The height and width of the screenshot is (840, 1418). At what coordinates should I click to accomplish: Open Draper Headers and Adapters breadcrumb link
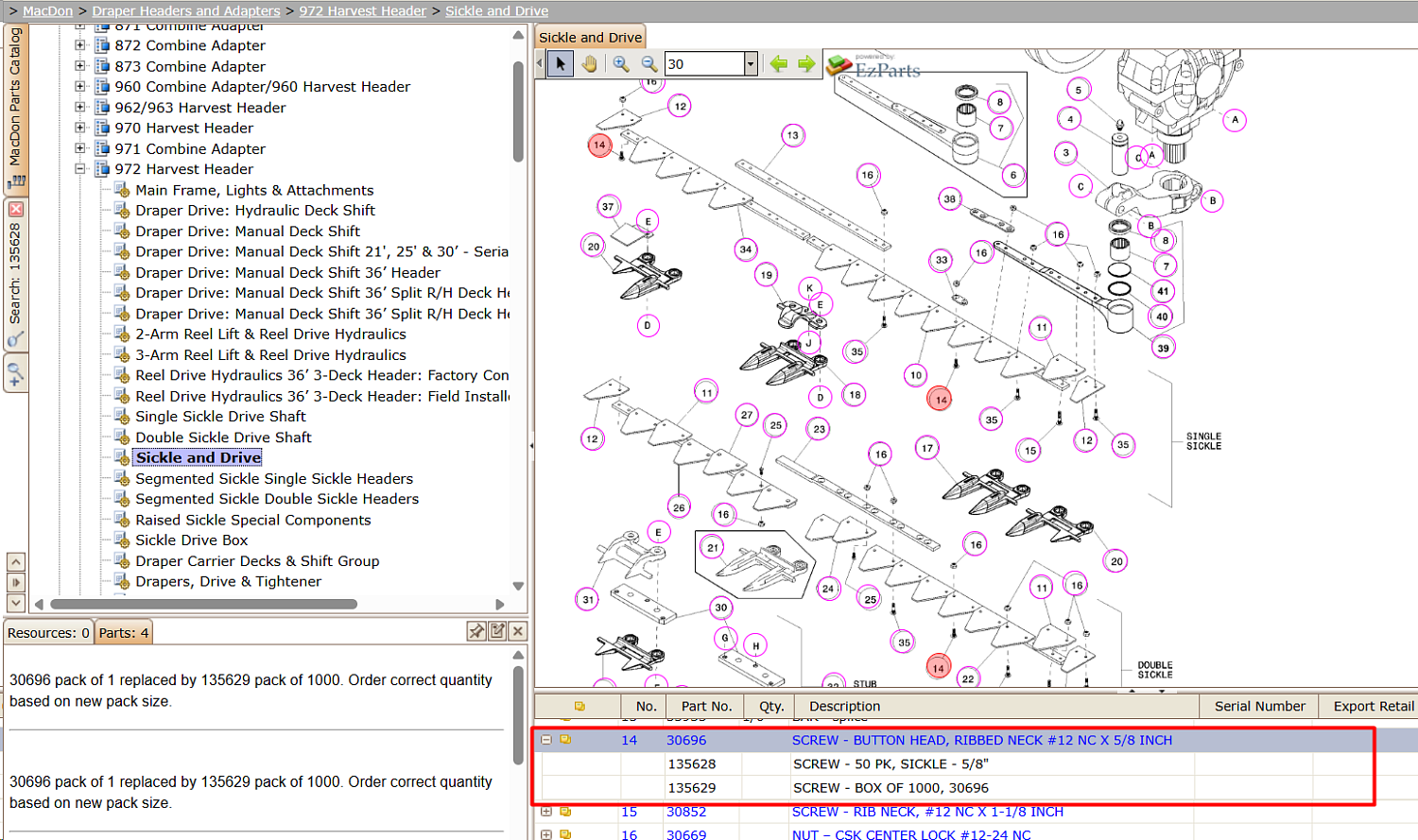pos(186,11)
